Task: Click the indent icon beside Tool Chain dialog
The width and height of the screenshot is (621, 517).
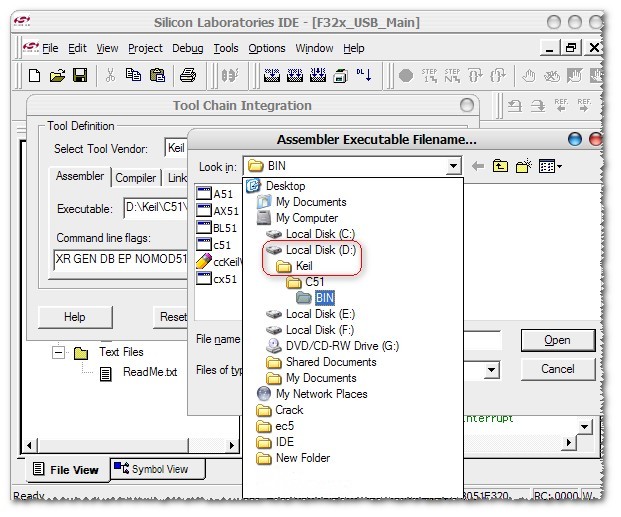Action: click(x=538, y=106)
